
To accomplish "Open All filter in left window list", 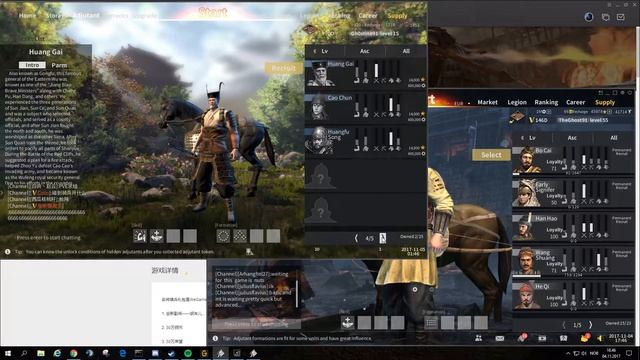I will click(x=406, y=51).
